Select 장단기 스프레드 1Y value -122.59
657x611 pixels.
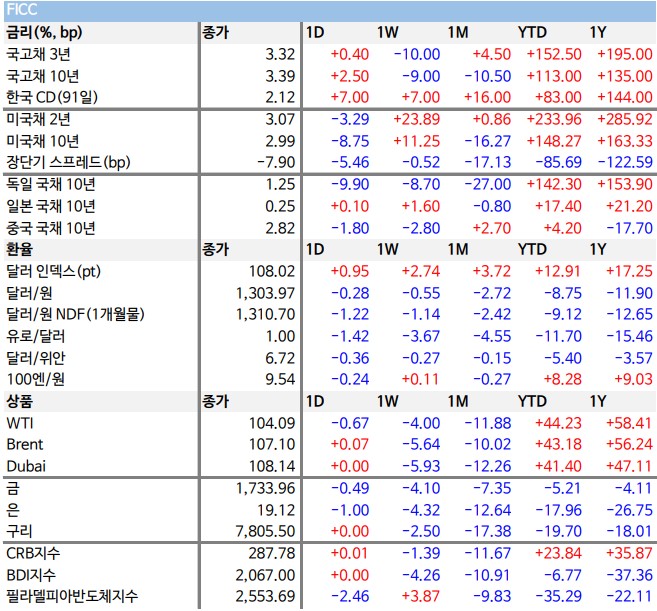click(x=625, y=163)
